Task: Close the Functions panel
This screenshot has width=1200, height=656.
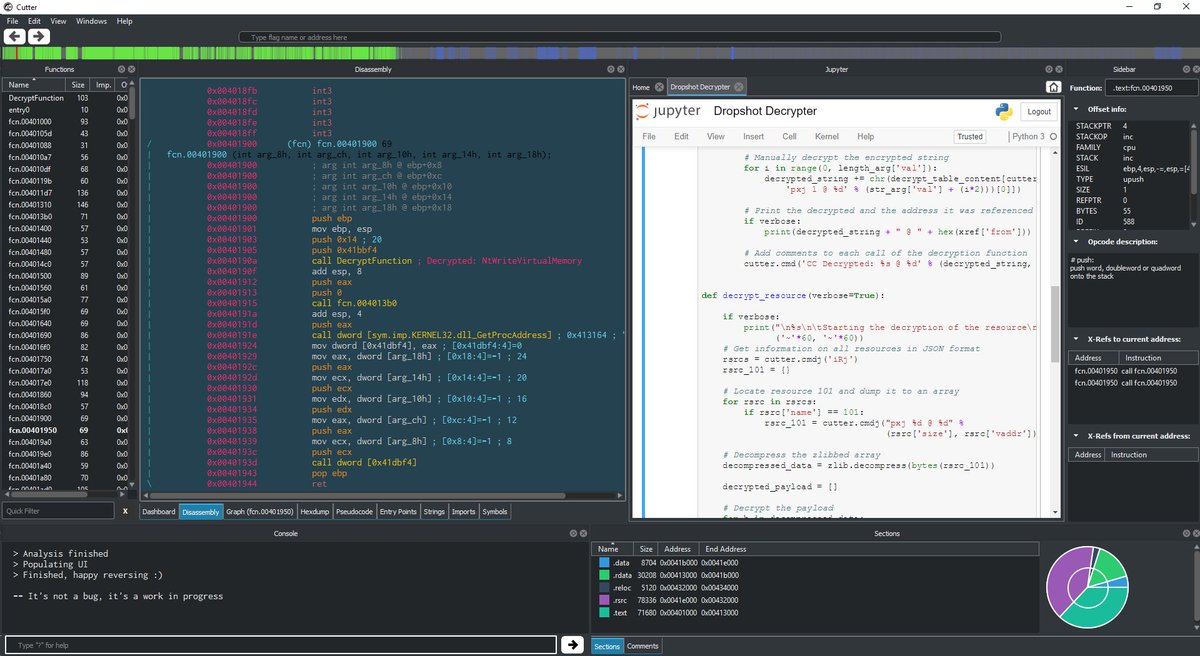Action: [x=129, y=69]
